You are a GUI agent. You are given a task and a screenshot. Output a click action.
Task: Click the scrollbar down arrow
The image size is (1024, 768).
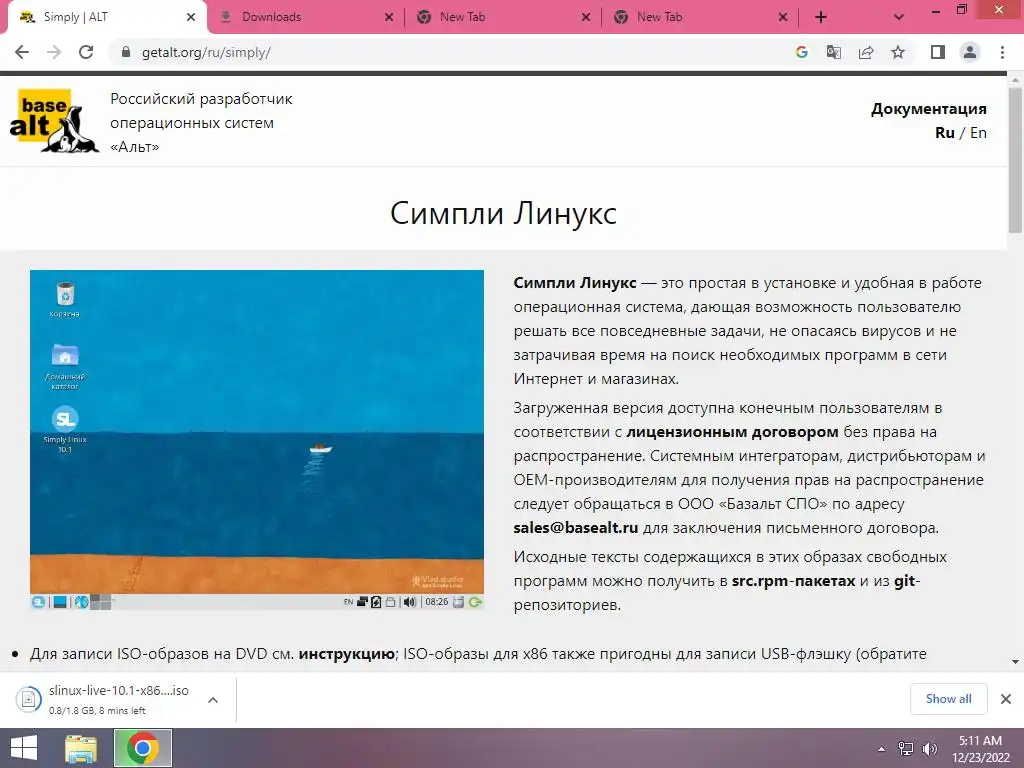pos(1015,662)
